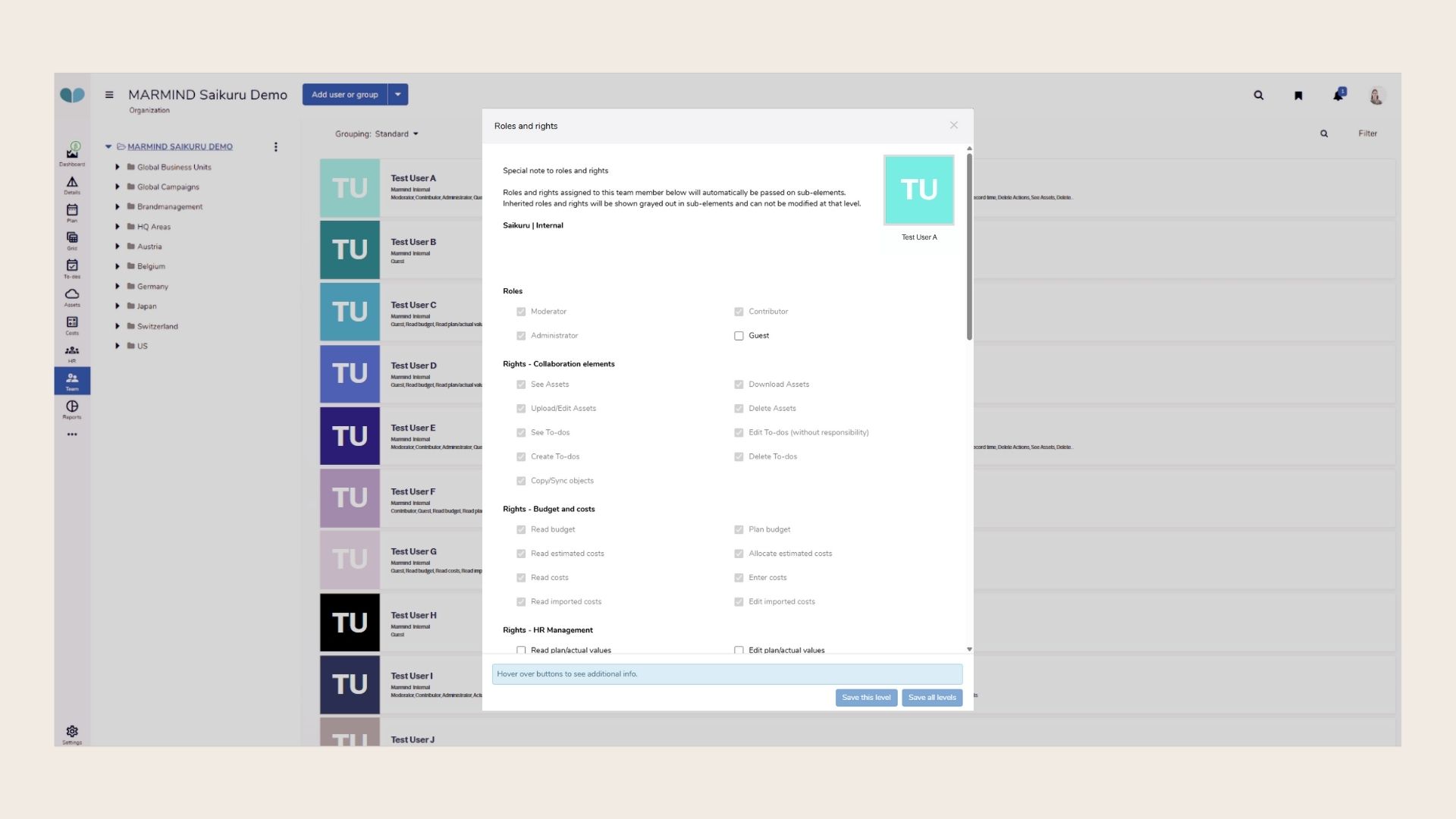This screenshot has width=1456, height=819.
Task: Open the Reports pie chart icon
Action: pos(72,408)
